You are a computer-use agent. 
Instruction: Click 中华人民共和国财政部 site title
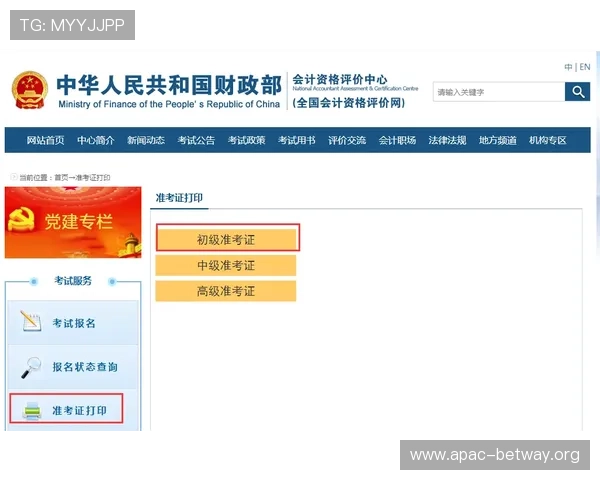[169, 85]
